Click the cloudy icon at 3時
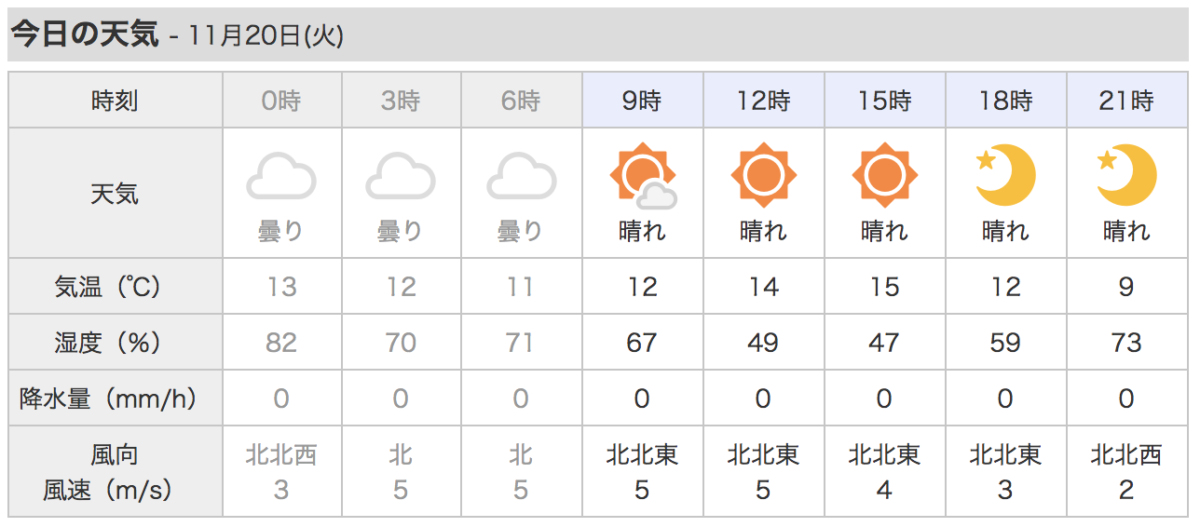 [x=401, y=178]
